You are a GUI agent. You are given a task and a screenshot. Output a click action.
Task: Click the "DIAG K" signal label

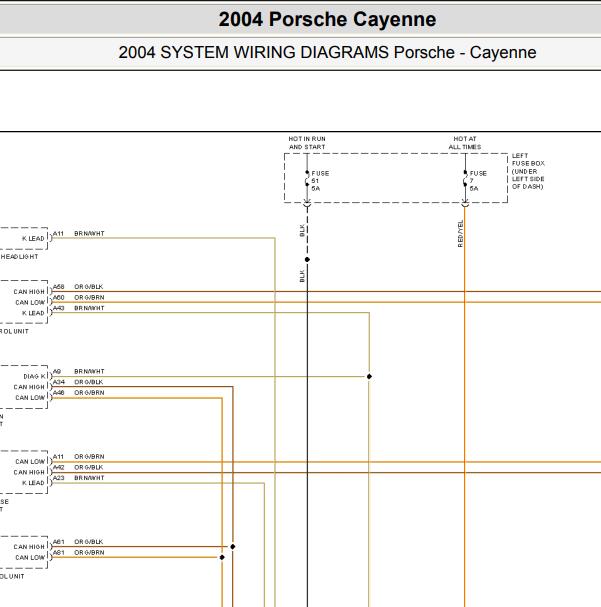click(34, 376)
